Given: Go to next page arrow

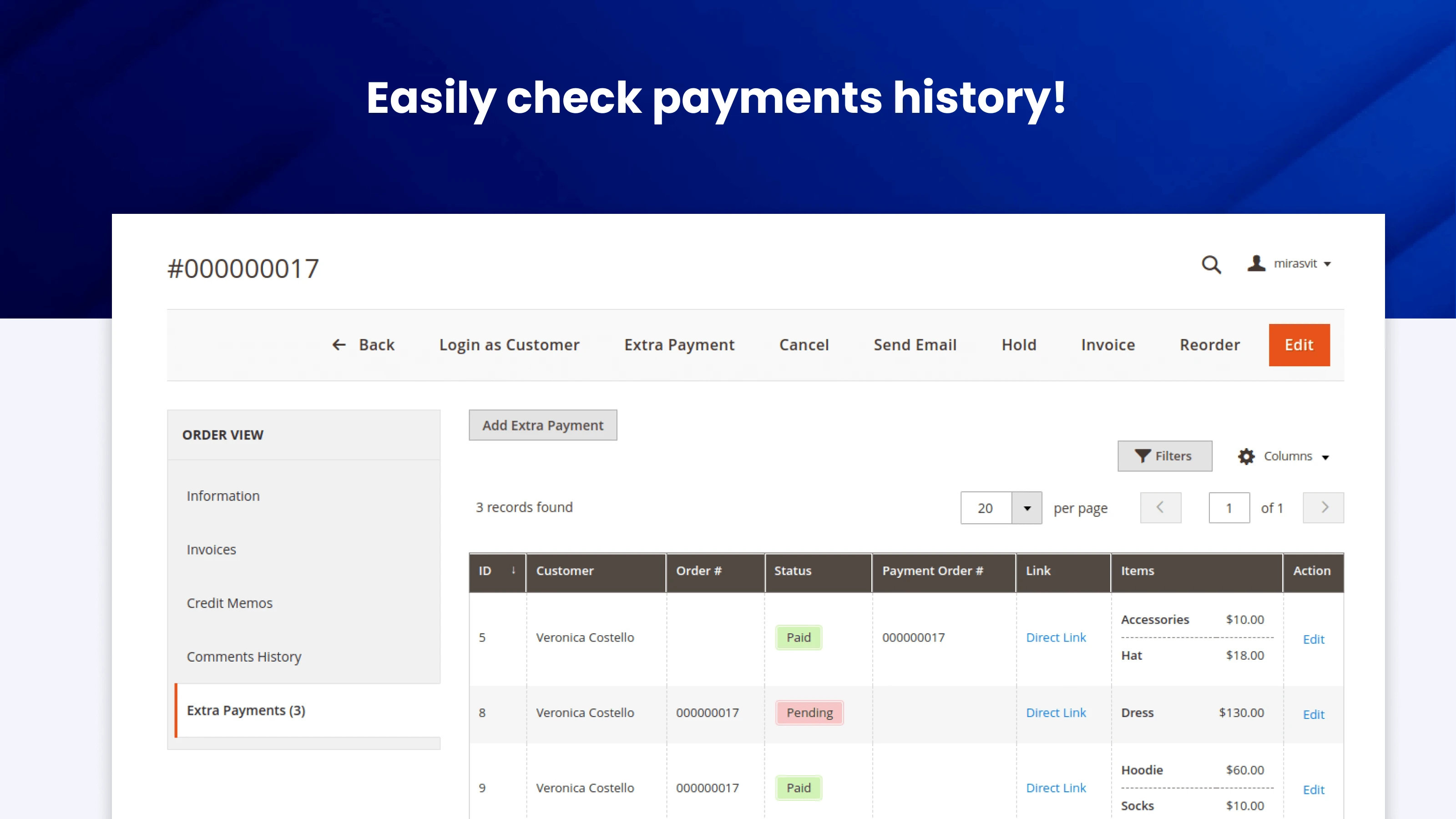Looking at the screenshot, I should point(1323,508).
